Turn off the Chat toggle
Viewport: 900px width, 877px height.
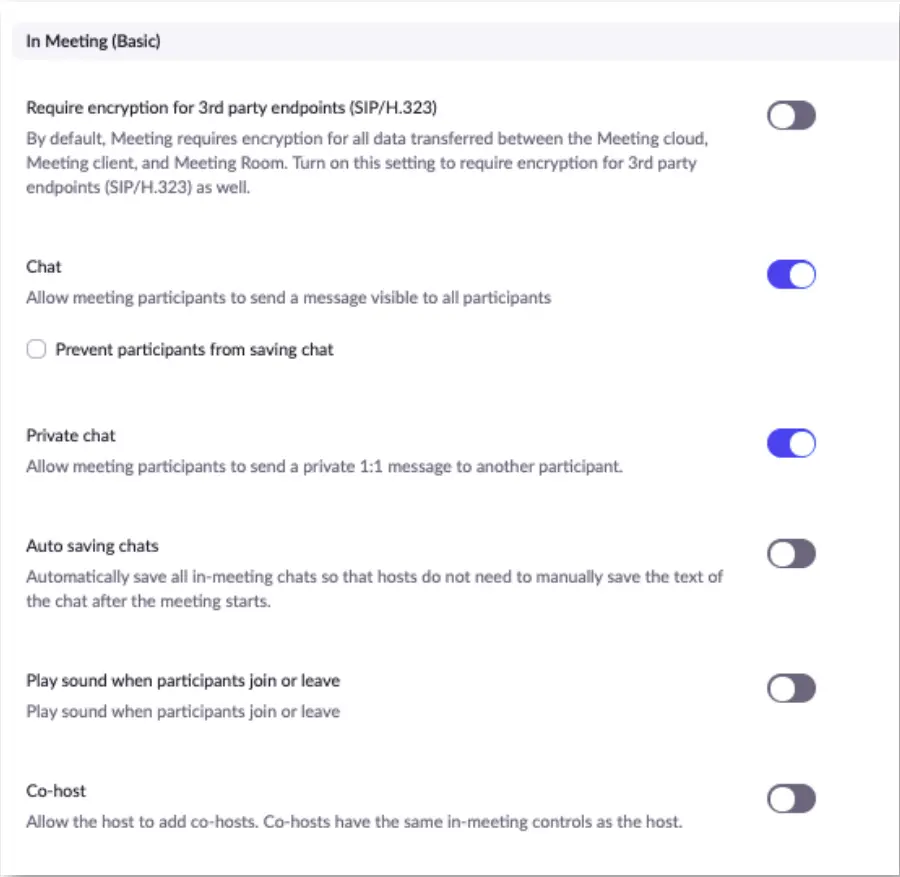791,275
